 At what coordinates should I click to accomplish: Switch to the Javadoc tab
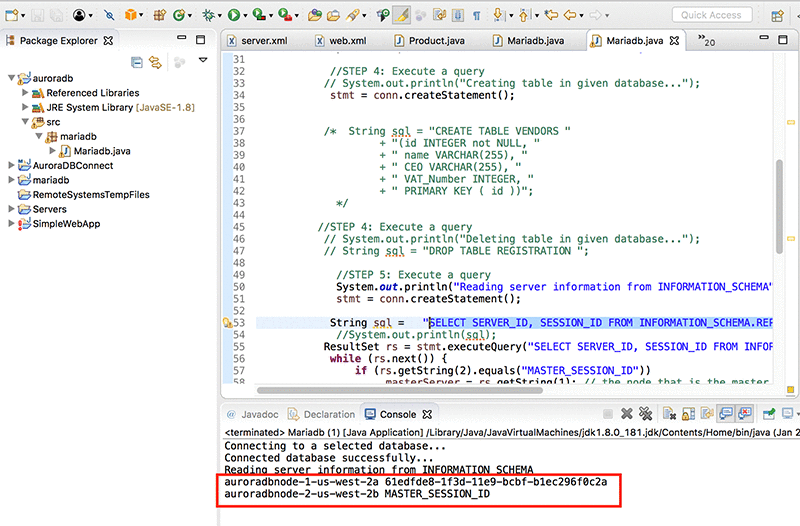(253, 414)
